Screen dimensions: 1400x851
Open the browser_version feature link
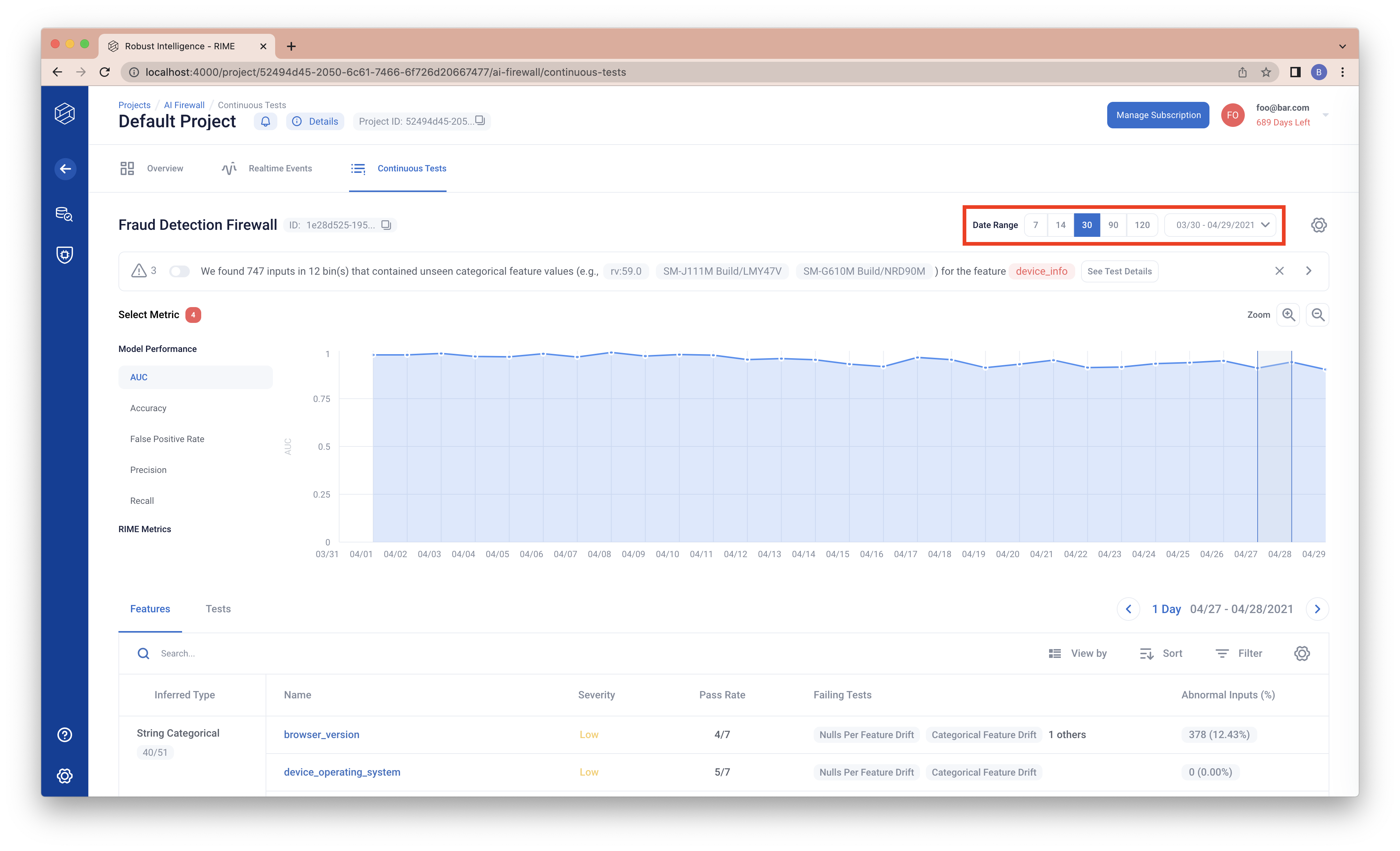[321, 734]
